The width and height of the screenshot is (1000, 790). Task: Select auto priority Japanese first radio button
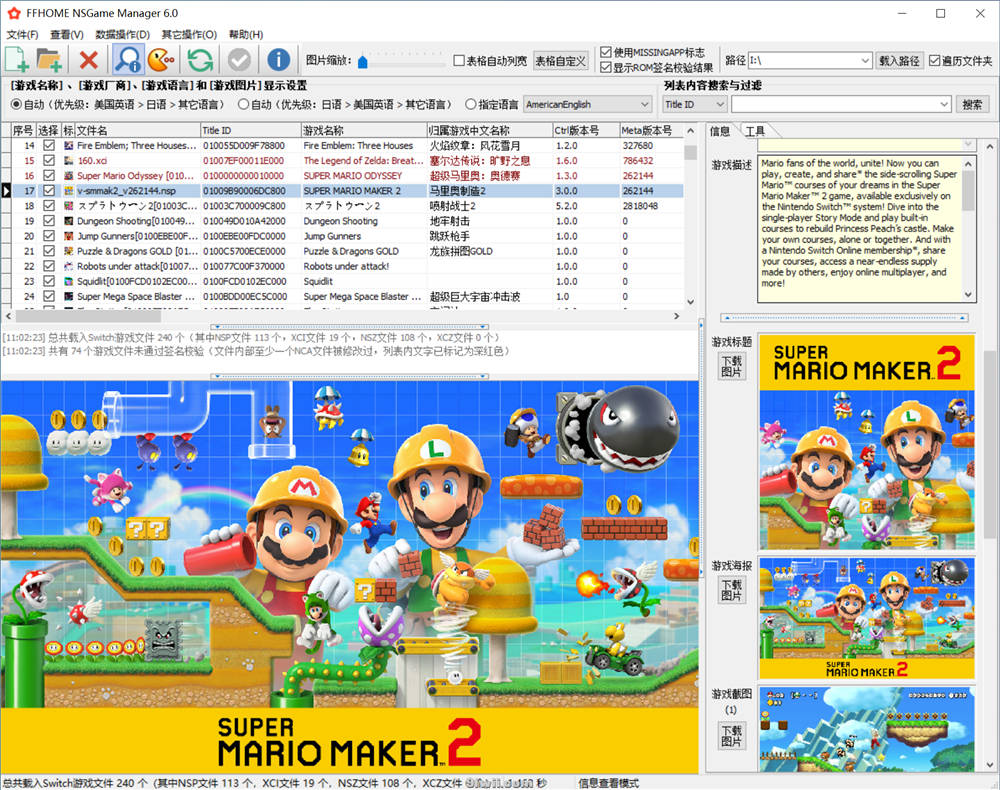(x=243, y=104)
